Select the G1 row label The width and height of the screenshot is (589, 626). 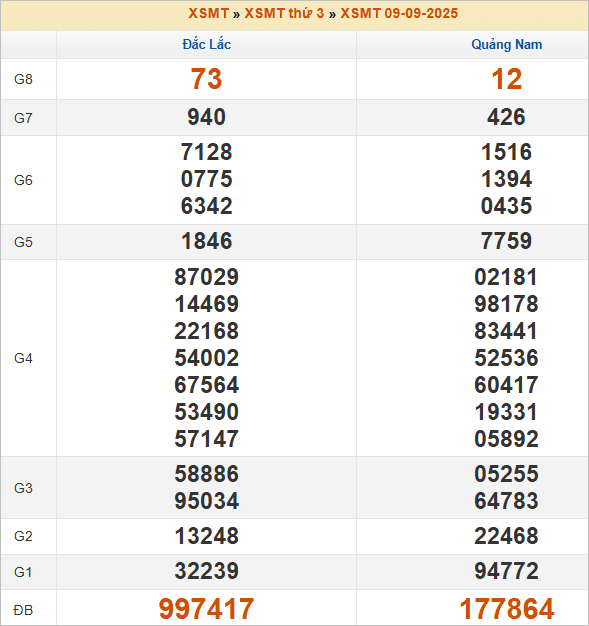pyautogui.click(x=23, y=573)
